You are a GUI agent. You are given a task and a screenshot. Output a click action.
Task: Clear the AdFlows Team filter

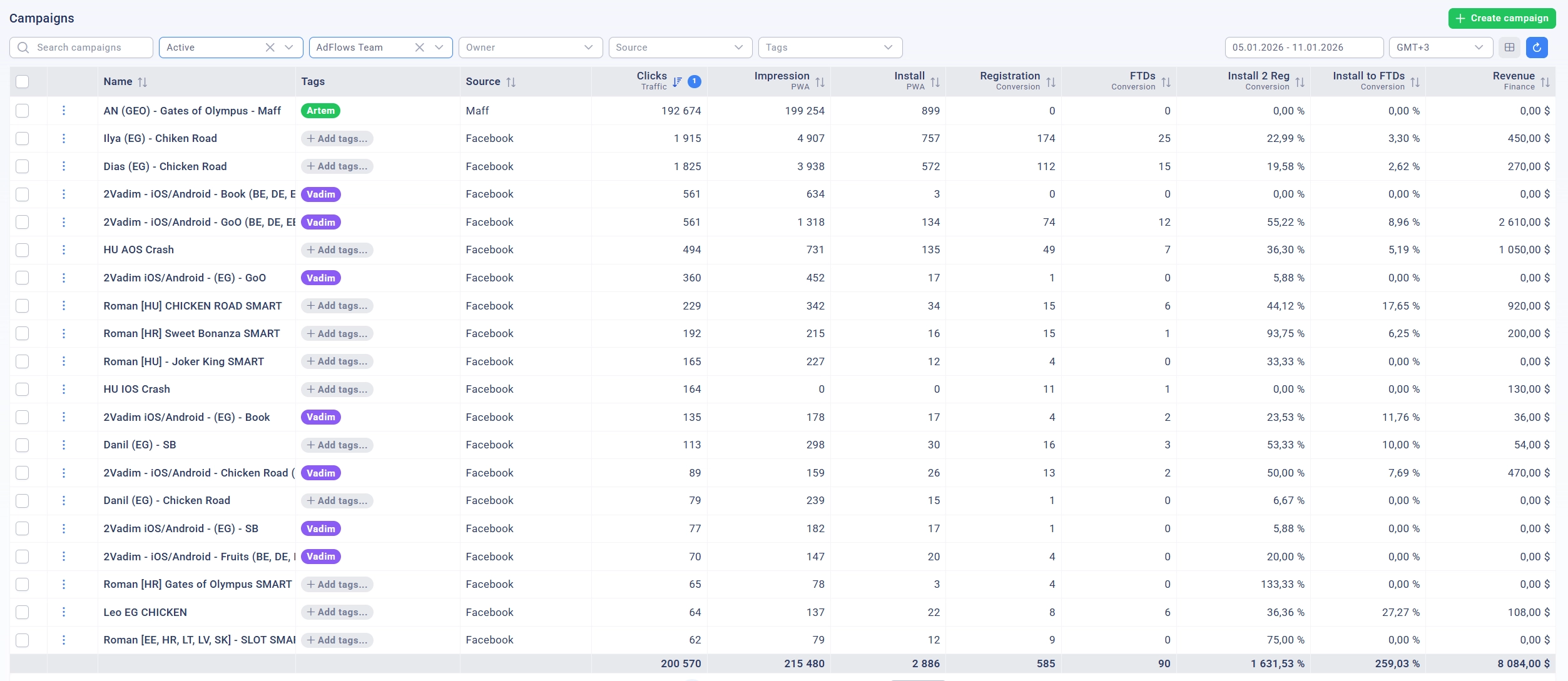point(420,48)
